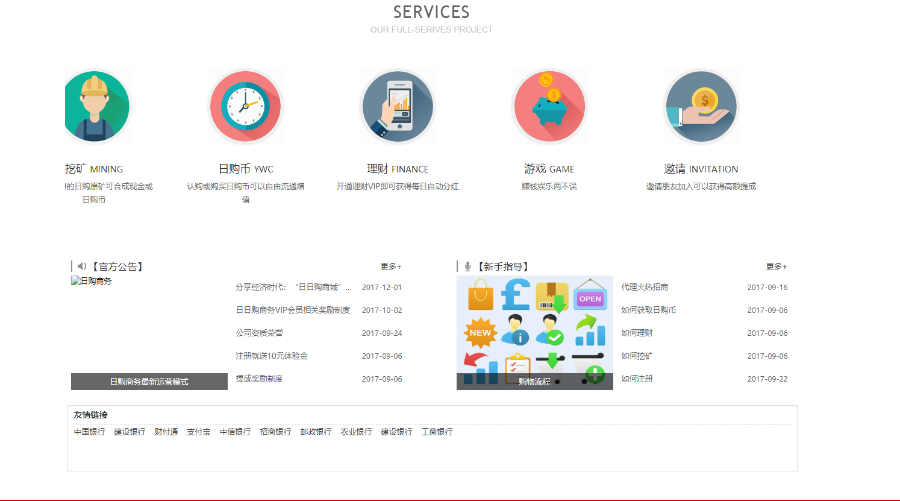This screenshot has width=900, height=501.
Task: Click date 2017-12-01 in announcements
Action: pos(382,287)
